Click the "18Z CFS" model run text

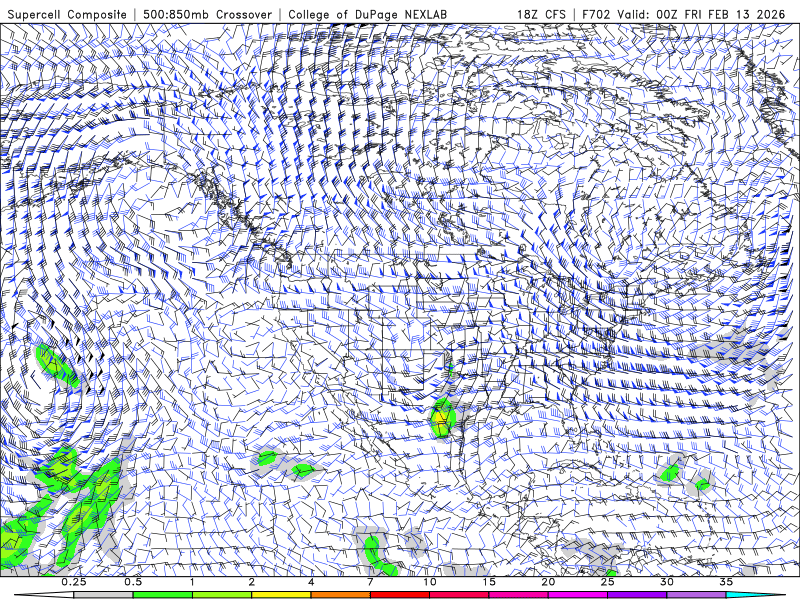point(541,14)
